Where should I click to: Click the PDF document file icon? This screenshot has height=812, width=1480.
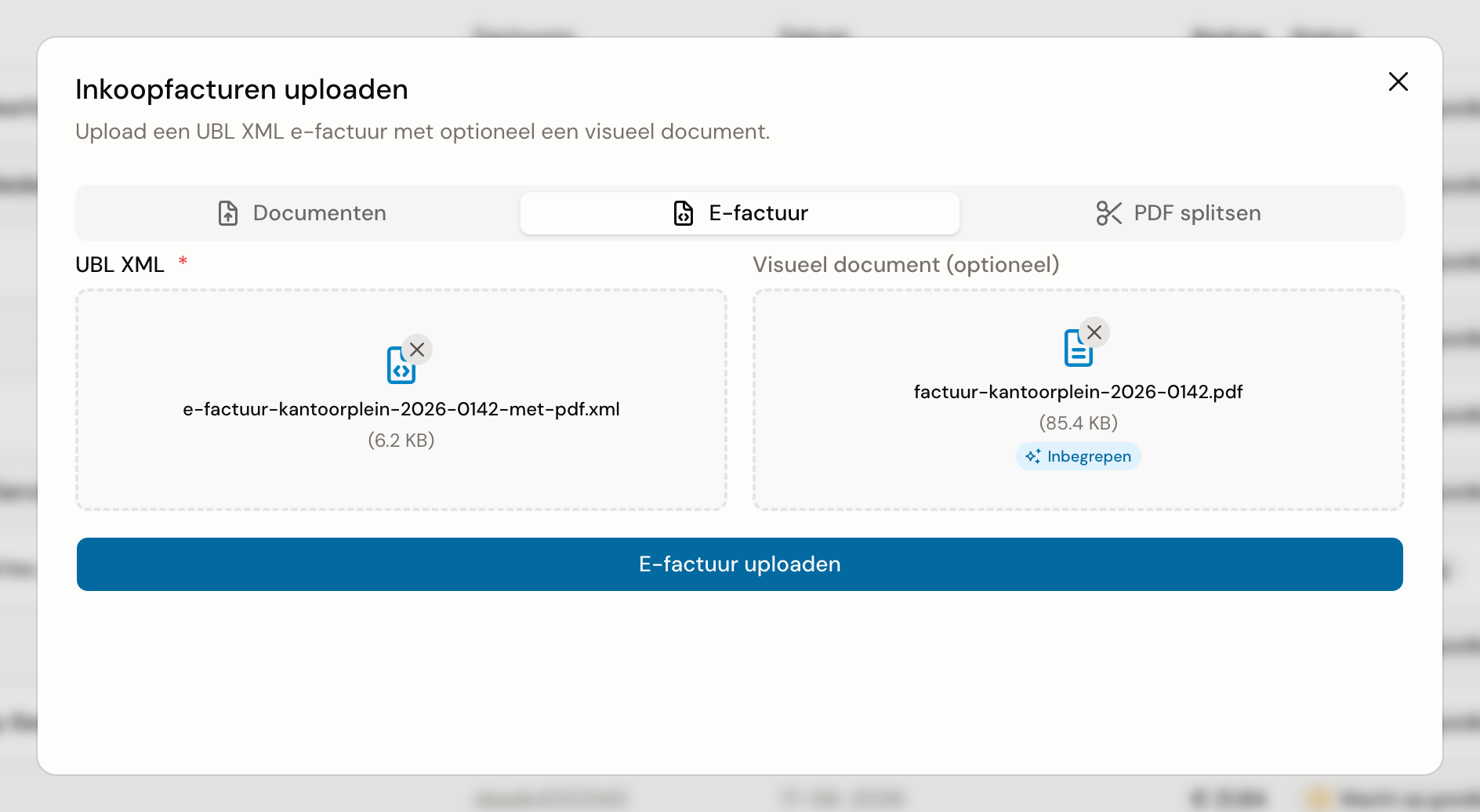click(1077, 349)
